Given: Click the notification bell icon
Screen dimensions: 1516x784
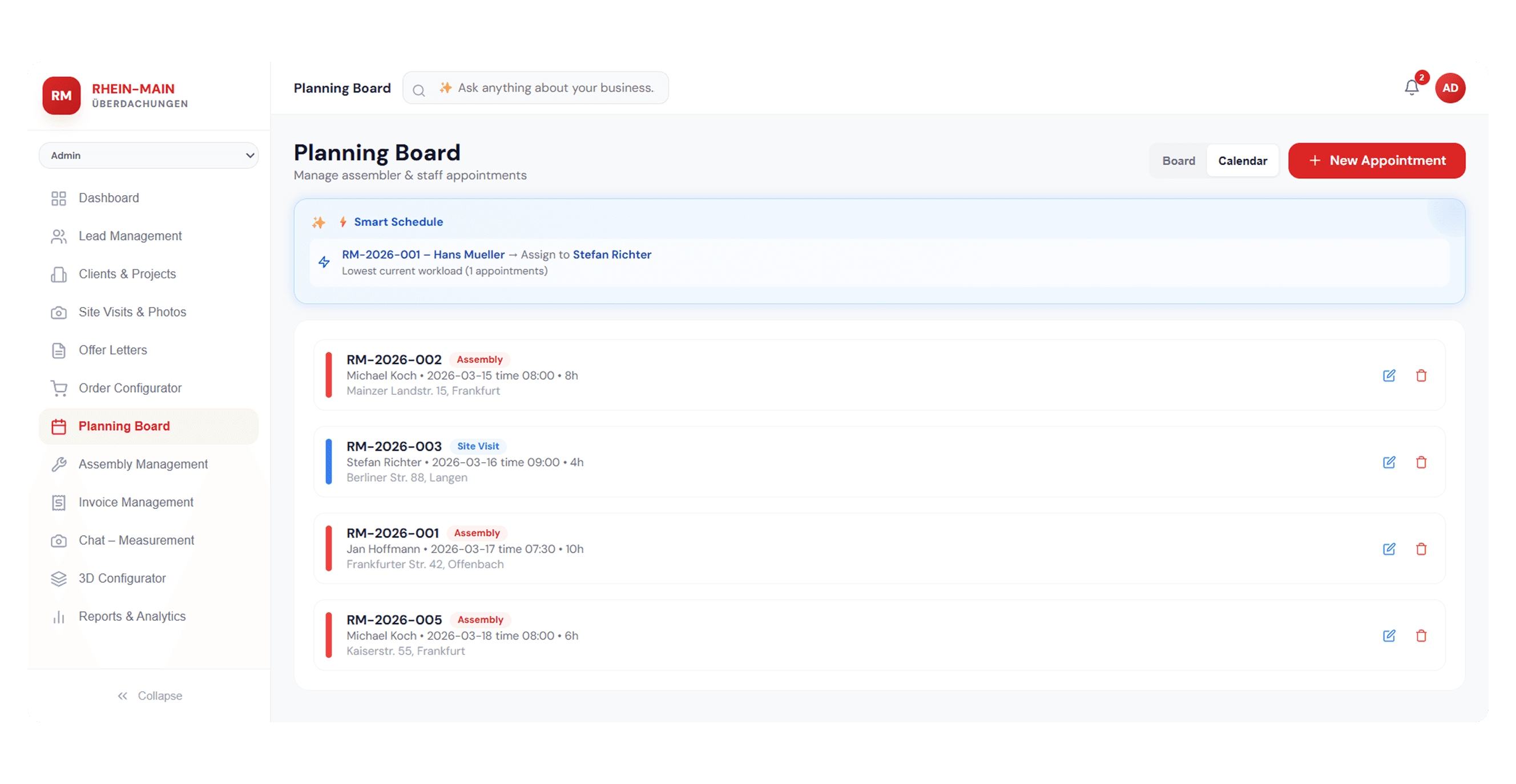Looking at the screenshot, I should tap(1411, 88).
